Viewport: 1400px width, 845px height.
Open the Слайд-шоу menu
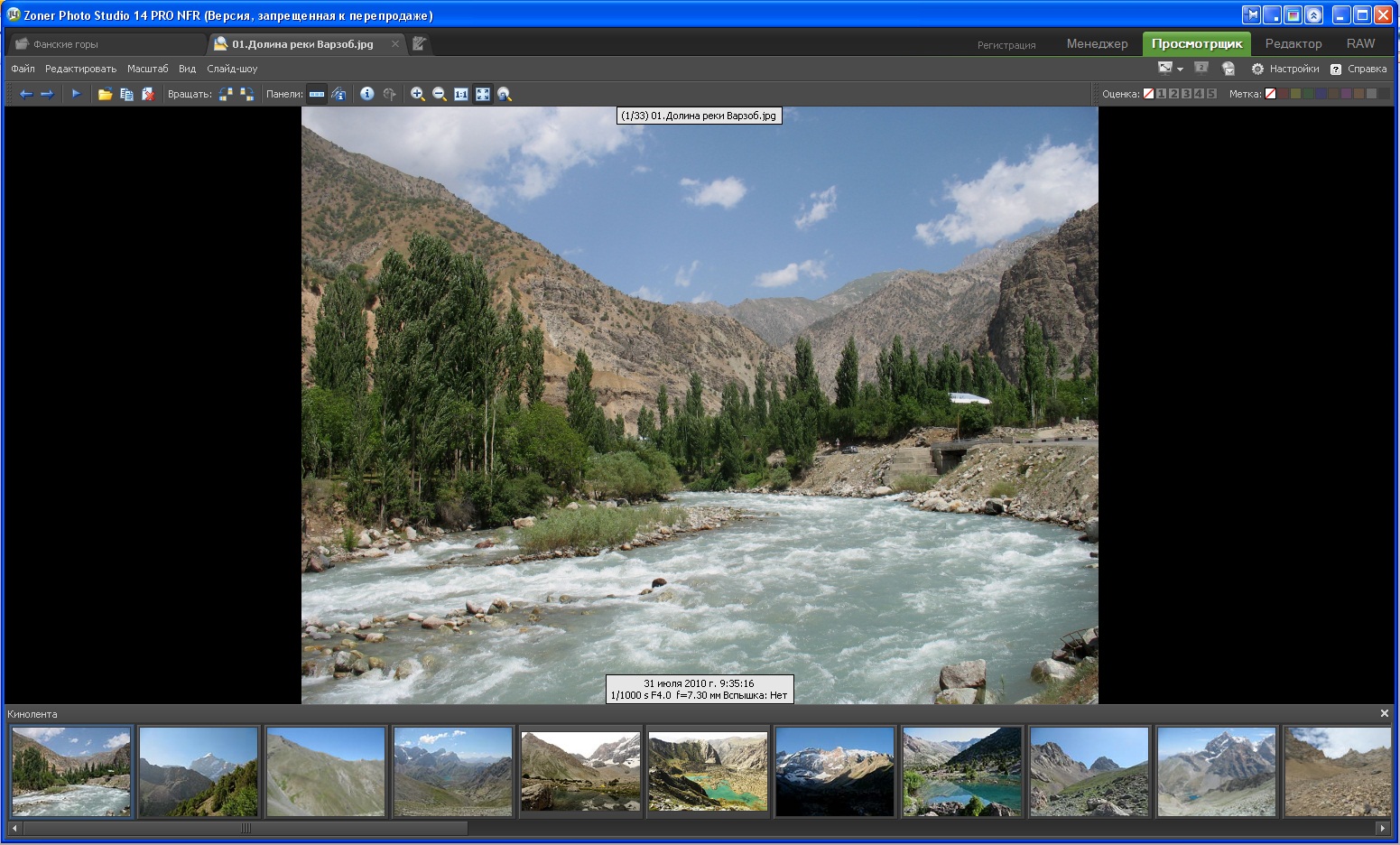click(x=232, y=69)
